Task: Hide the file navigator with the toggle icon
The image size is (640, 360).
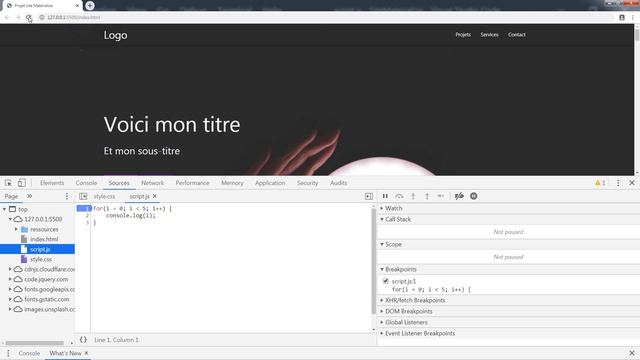Action: [x=83, y=196]
